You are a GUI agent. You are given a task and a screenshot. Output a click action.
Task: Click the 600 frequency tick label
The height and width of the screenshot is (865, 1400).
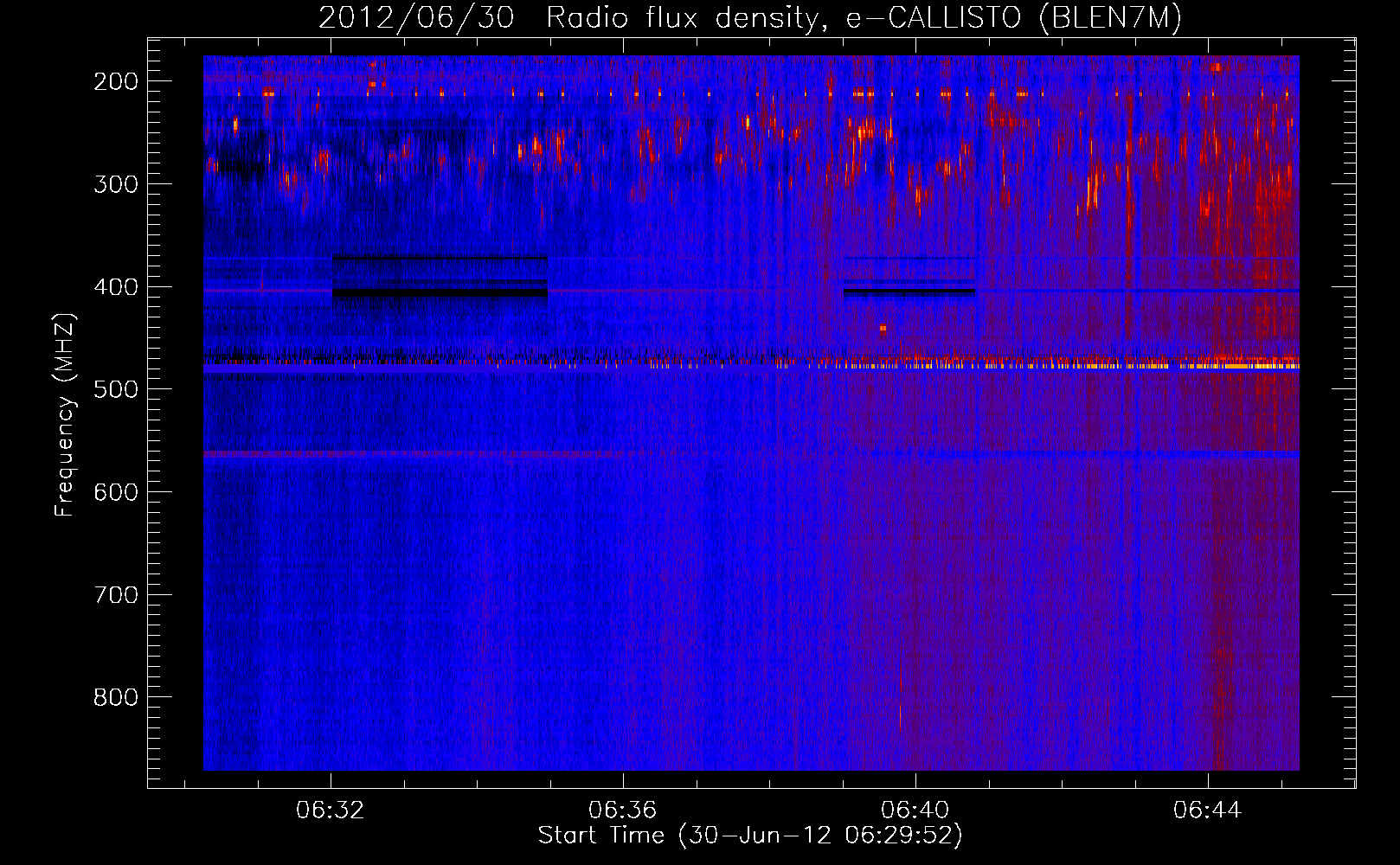116,492
